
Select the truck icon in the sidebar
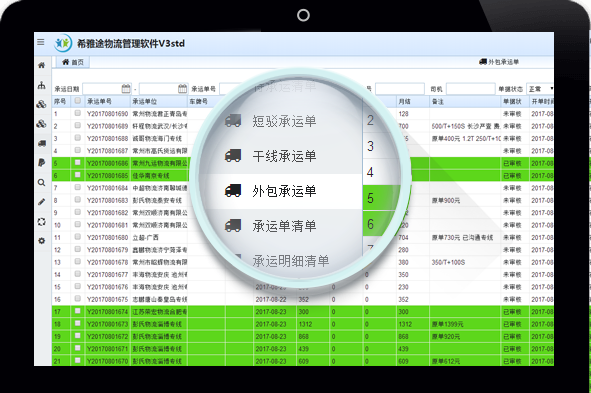tap(42, 143)
